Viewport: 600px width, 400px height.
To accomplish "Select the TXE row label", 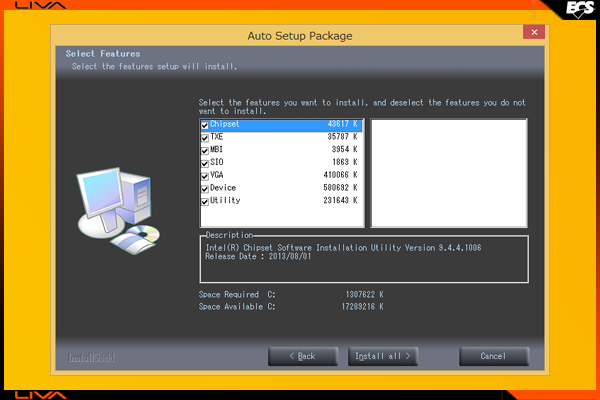I will (217, 137).
